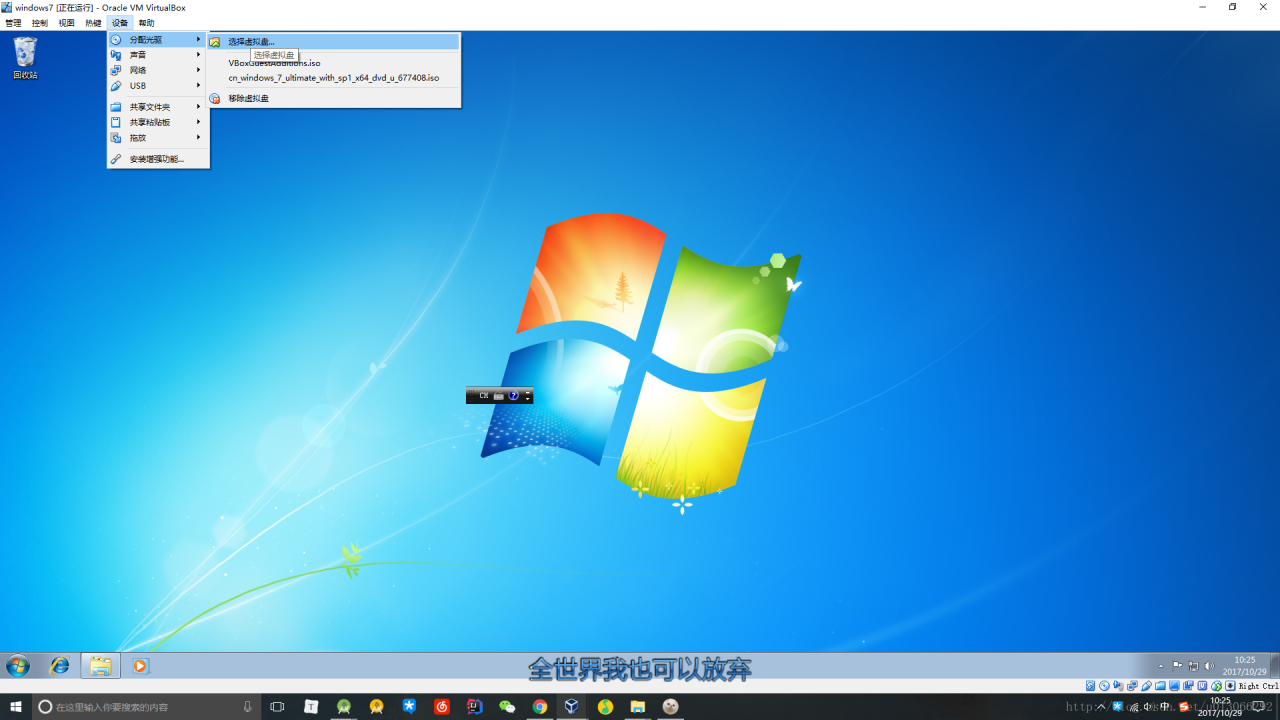Click the CH input language indicator
The height and width of the screenshot is (720, 1280).
[x=484, y=396]
